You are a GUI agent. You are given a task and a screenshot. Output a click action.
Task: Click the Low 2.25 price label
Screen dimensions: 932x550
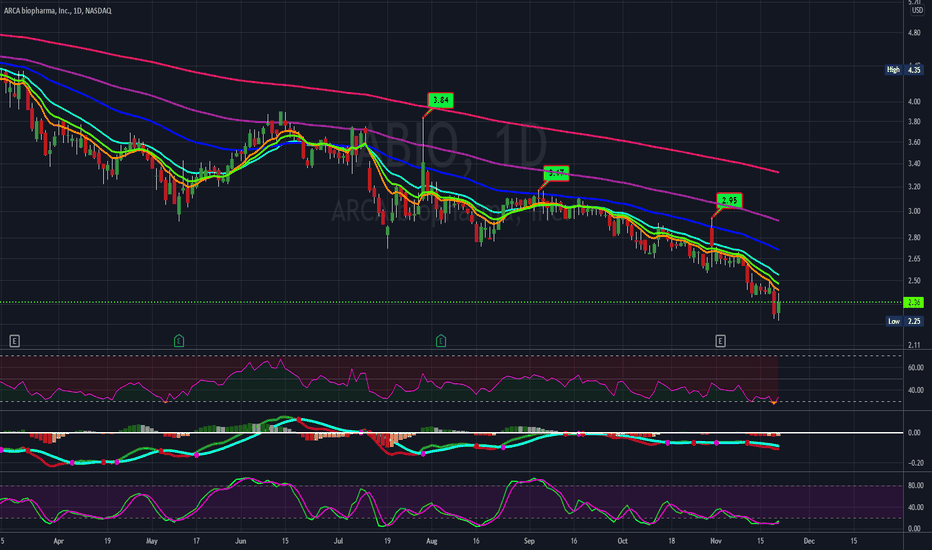point(904,321)
